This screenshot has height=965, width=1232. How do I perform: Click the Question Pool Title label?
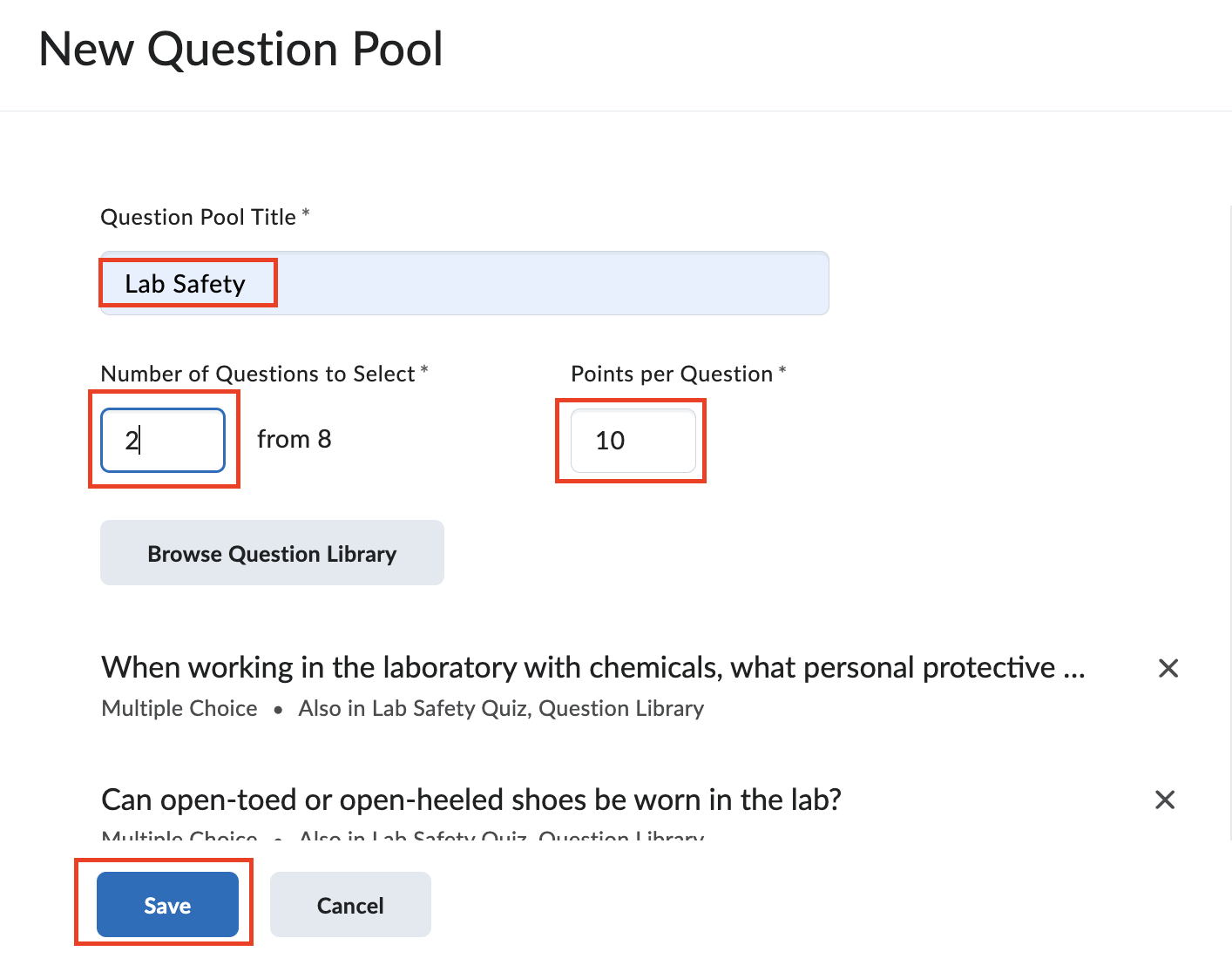199,217
